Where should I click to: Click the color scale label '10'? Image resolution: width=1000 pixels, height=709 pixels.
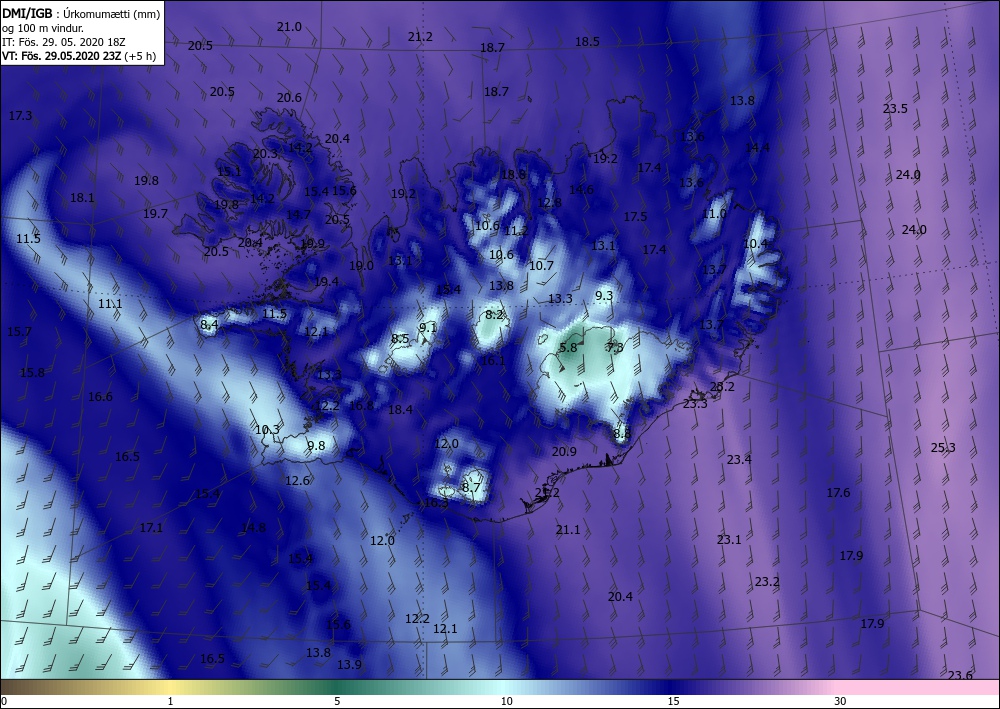pyautogui.click(x=506, y=701)
